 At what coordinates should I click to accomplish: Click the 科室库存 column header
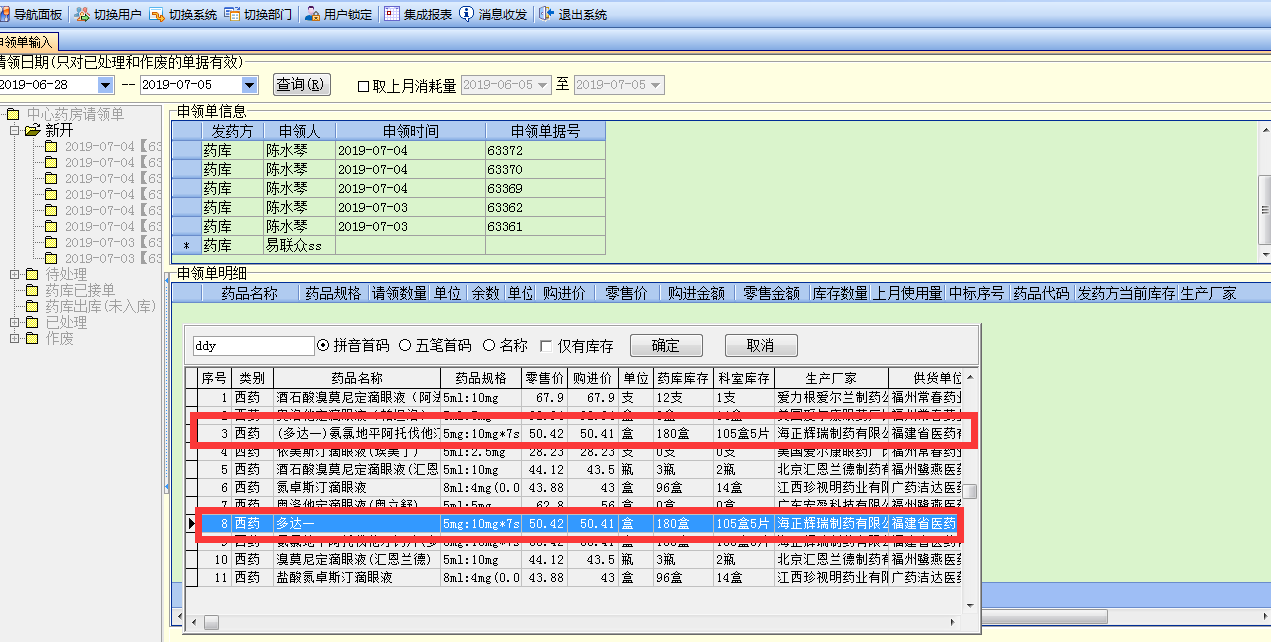(744, 378)
